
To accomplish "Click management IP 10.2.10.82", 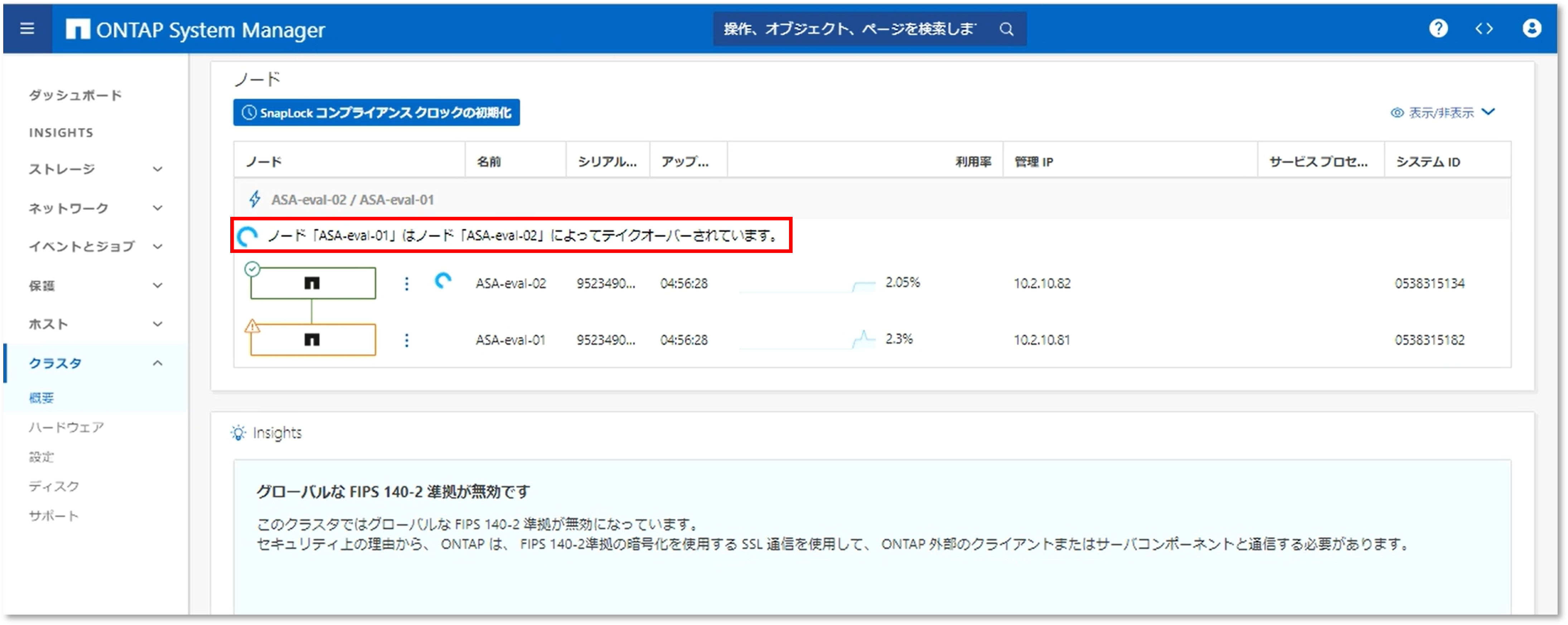I will coord(1041,284).
